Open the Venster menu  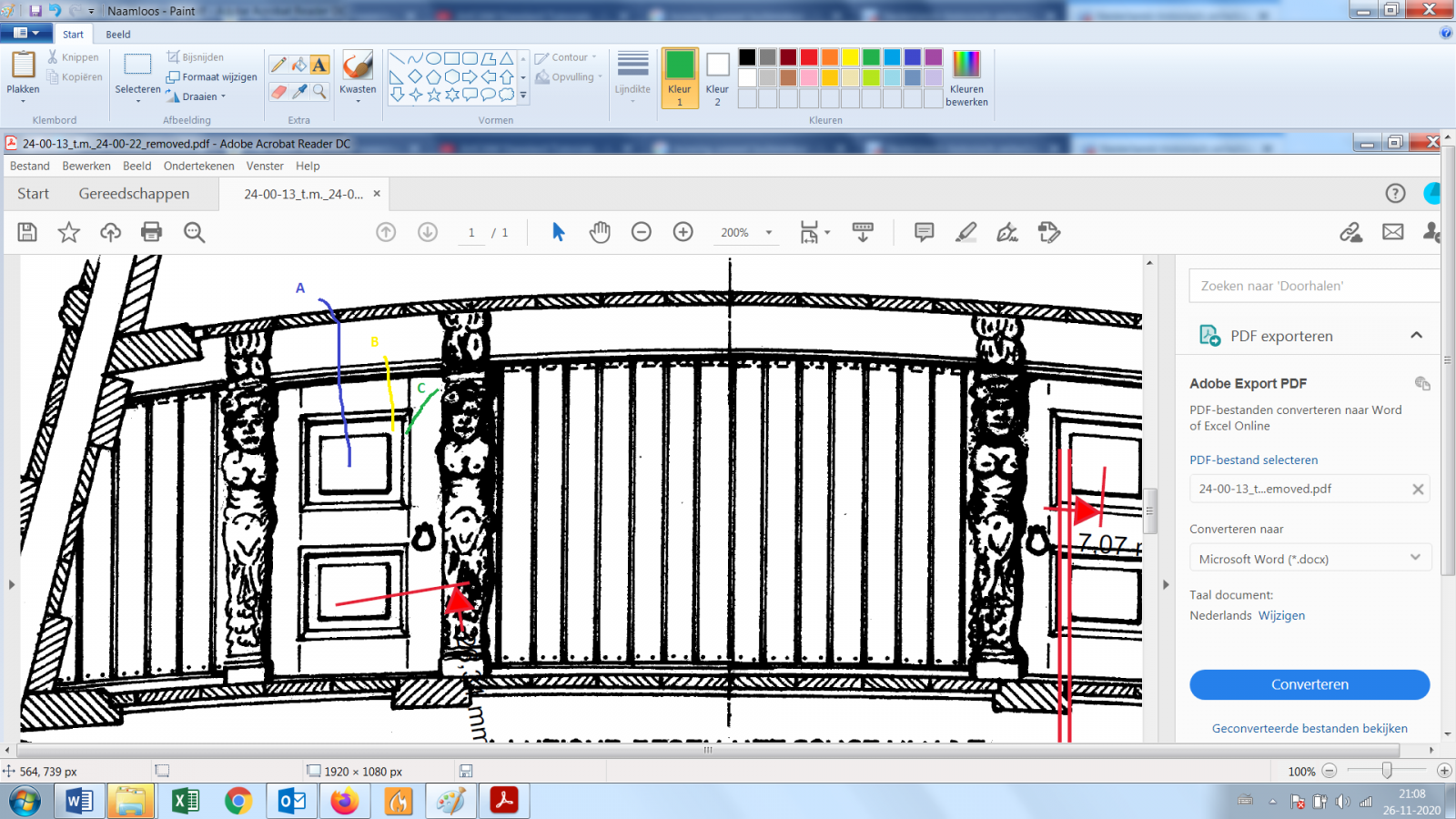pos(265,166)
